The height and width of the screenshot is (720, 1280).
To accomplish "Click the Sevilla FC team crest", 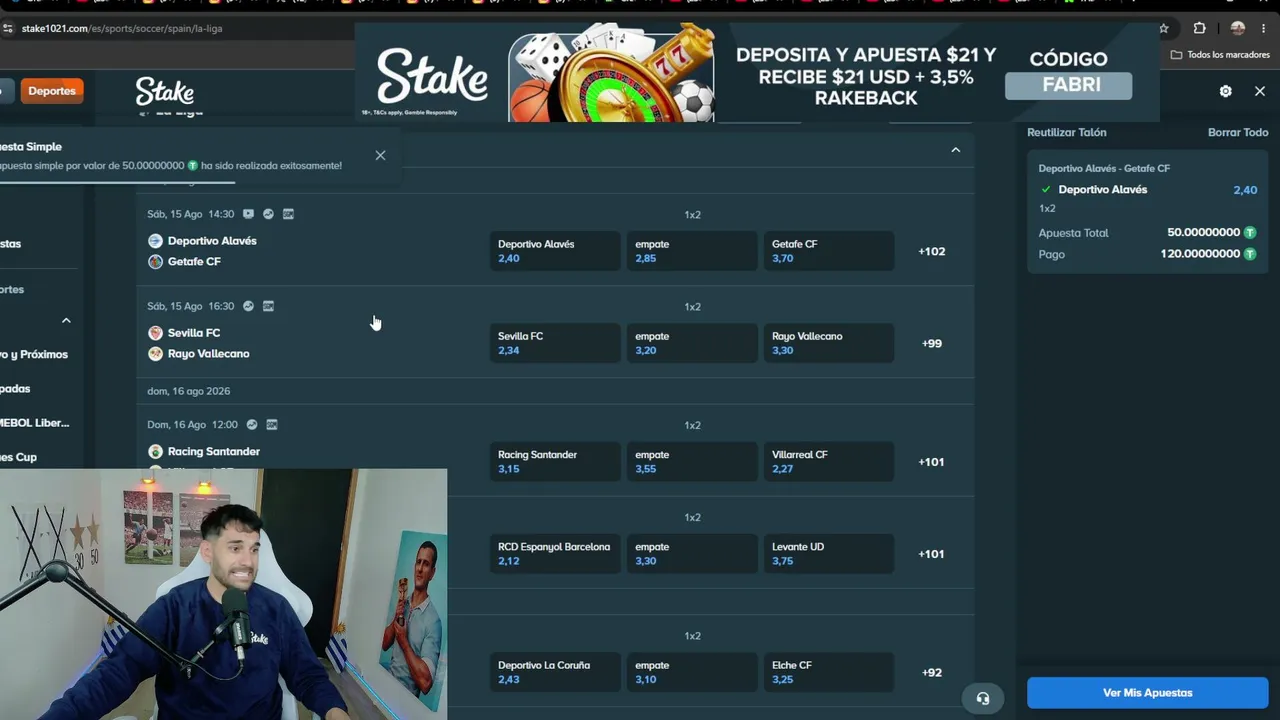I will point(155,333).
